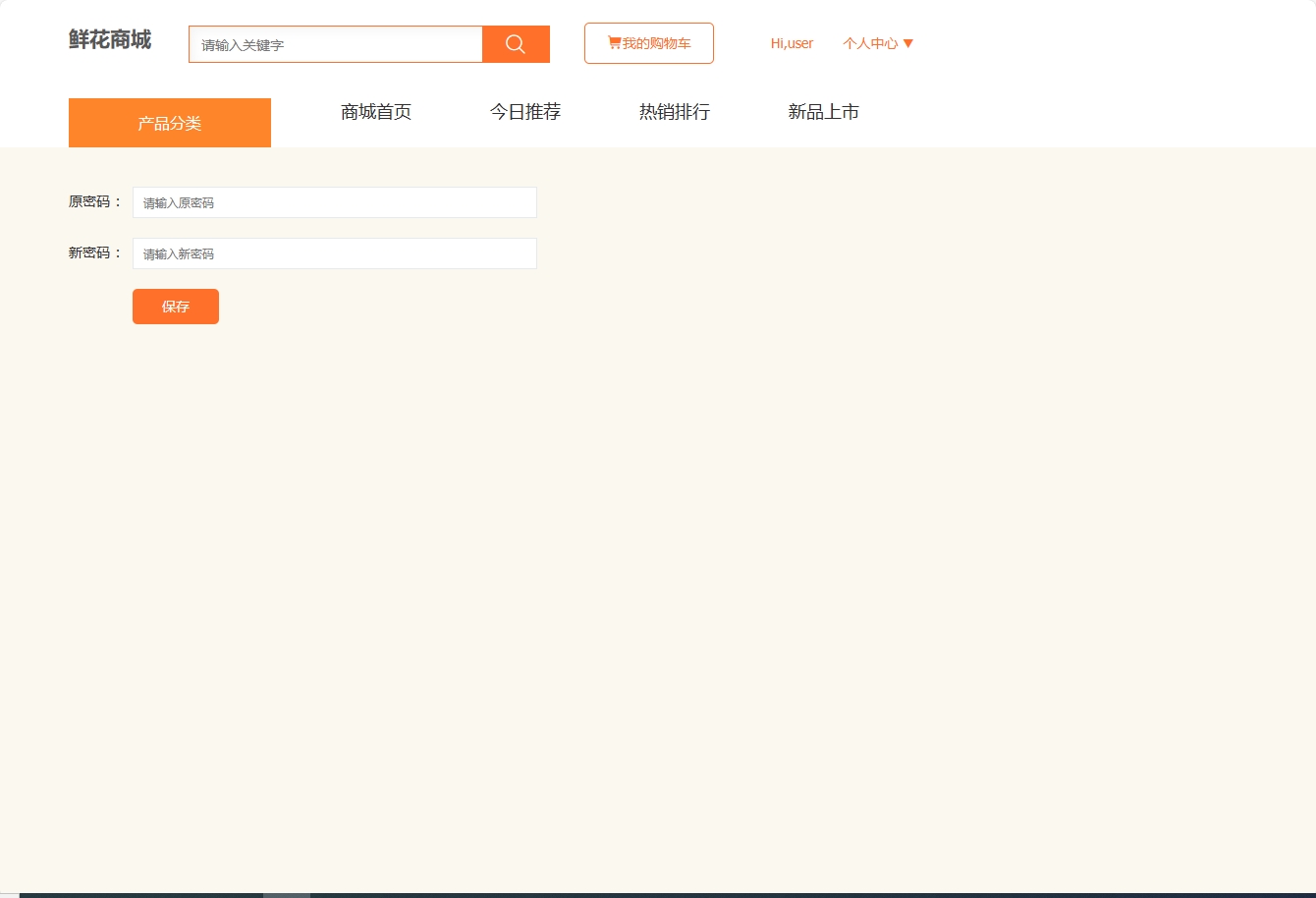Click the 新密码 field label
This screenshot has width=1316, height=898.
(93, 253)
